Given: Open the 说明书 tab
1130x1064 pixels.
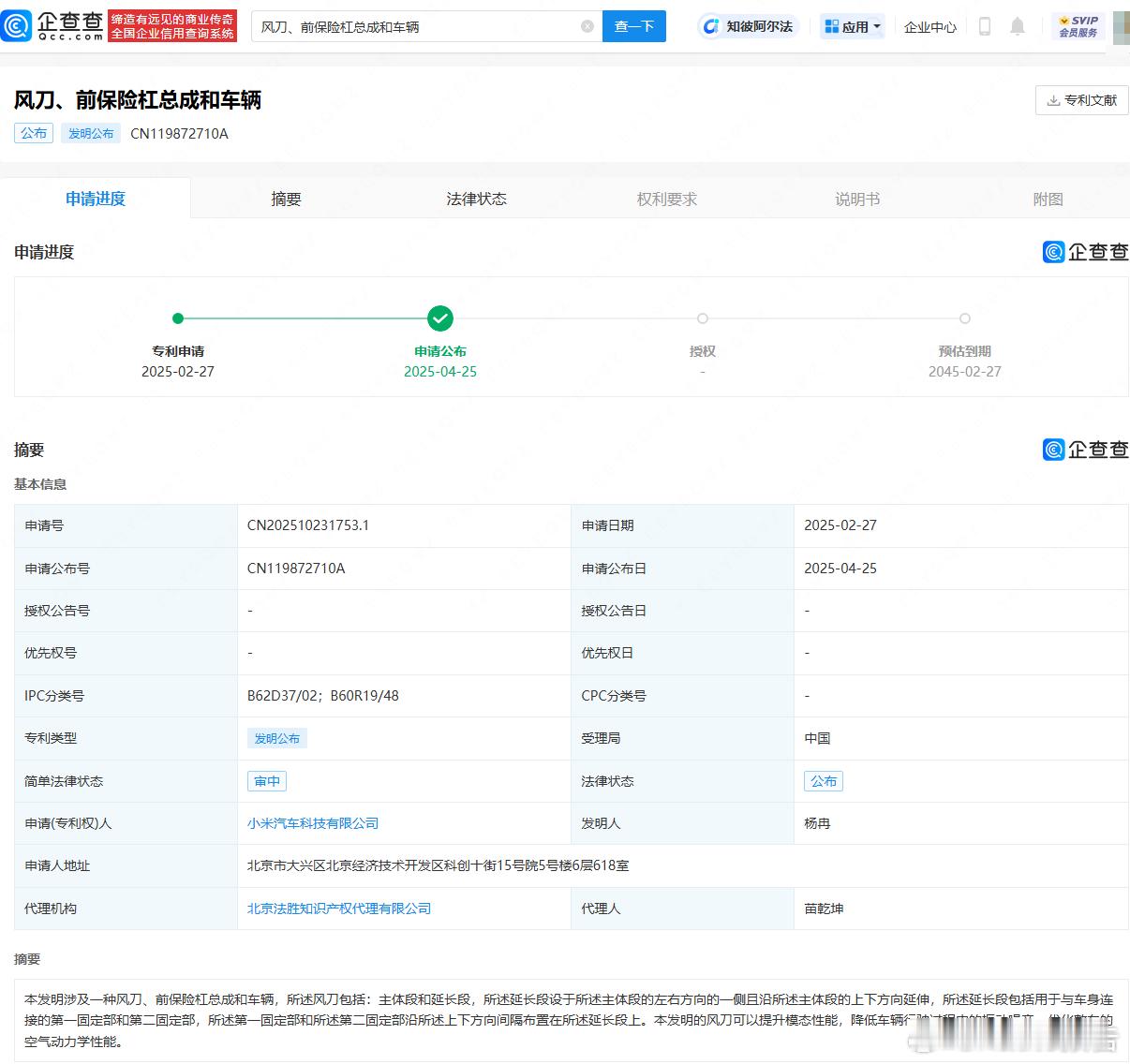Looking at the screenshot, I should coord(857,199).
